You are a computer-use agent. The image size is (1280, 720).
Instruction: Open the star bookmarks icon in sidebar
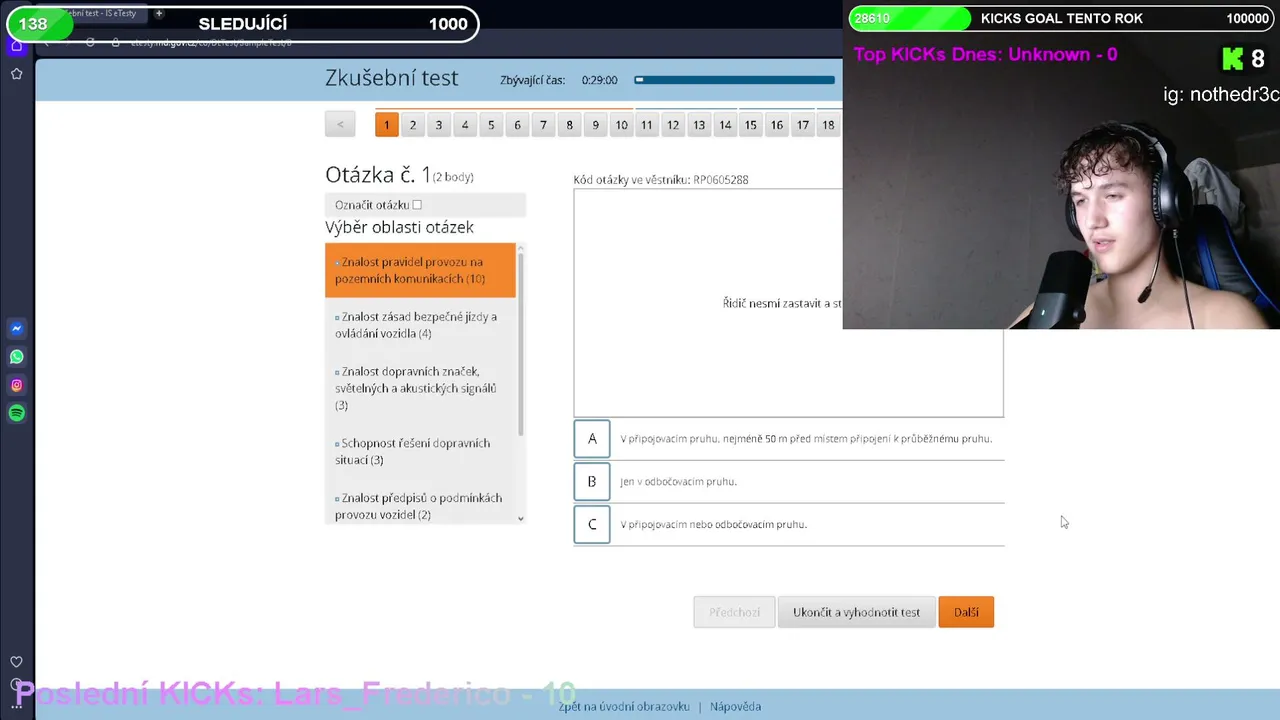coord(16,74)
